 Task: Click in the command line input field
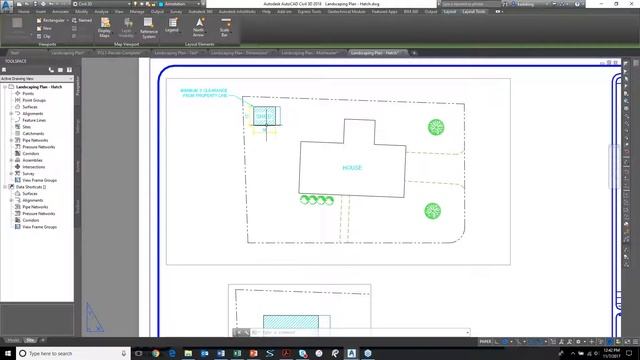(x=357, y=332)
